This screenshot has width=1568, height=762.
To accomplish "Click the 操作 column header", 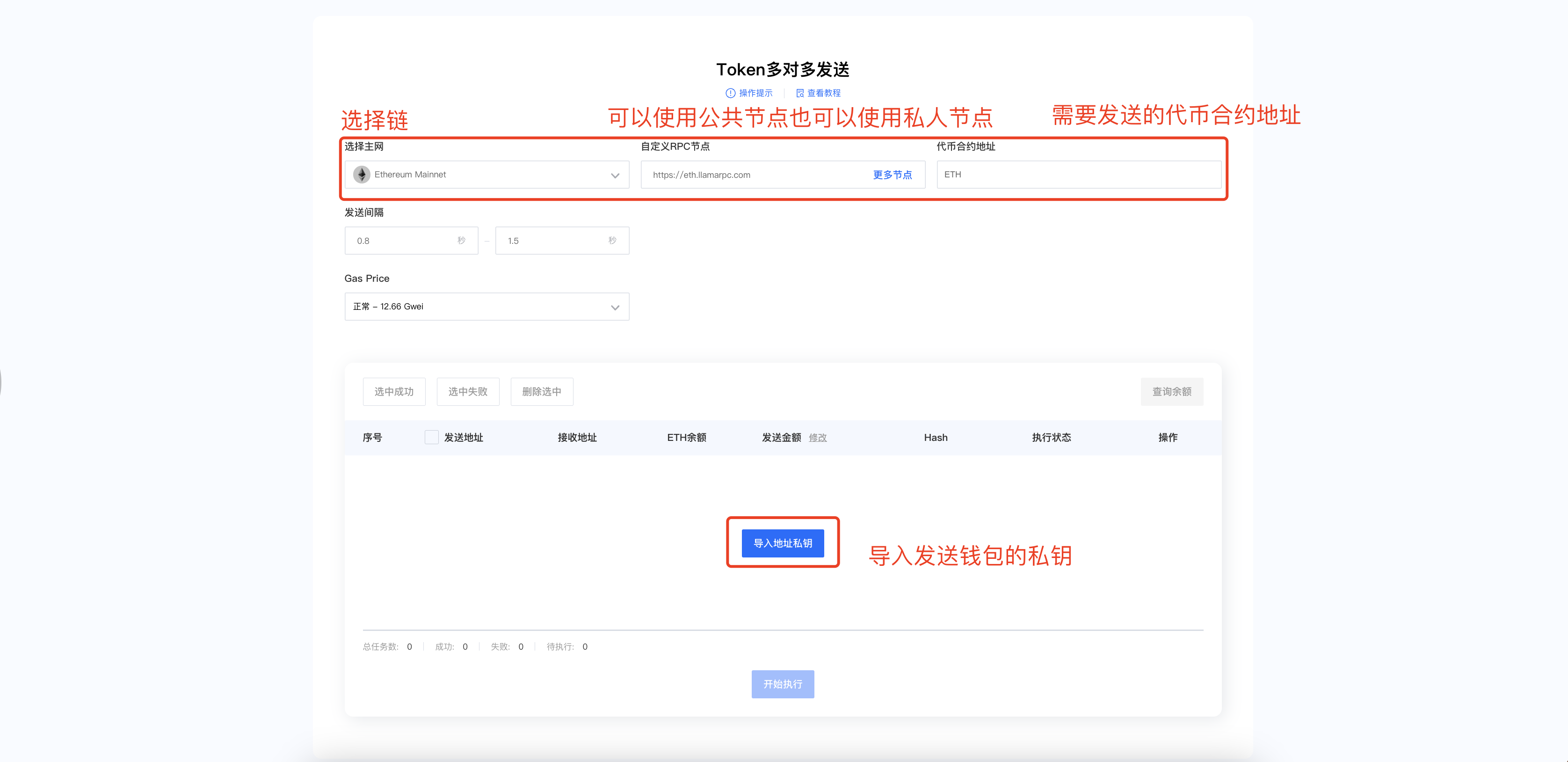I will pos(1168,438).
